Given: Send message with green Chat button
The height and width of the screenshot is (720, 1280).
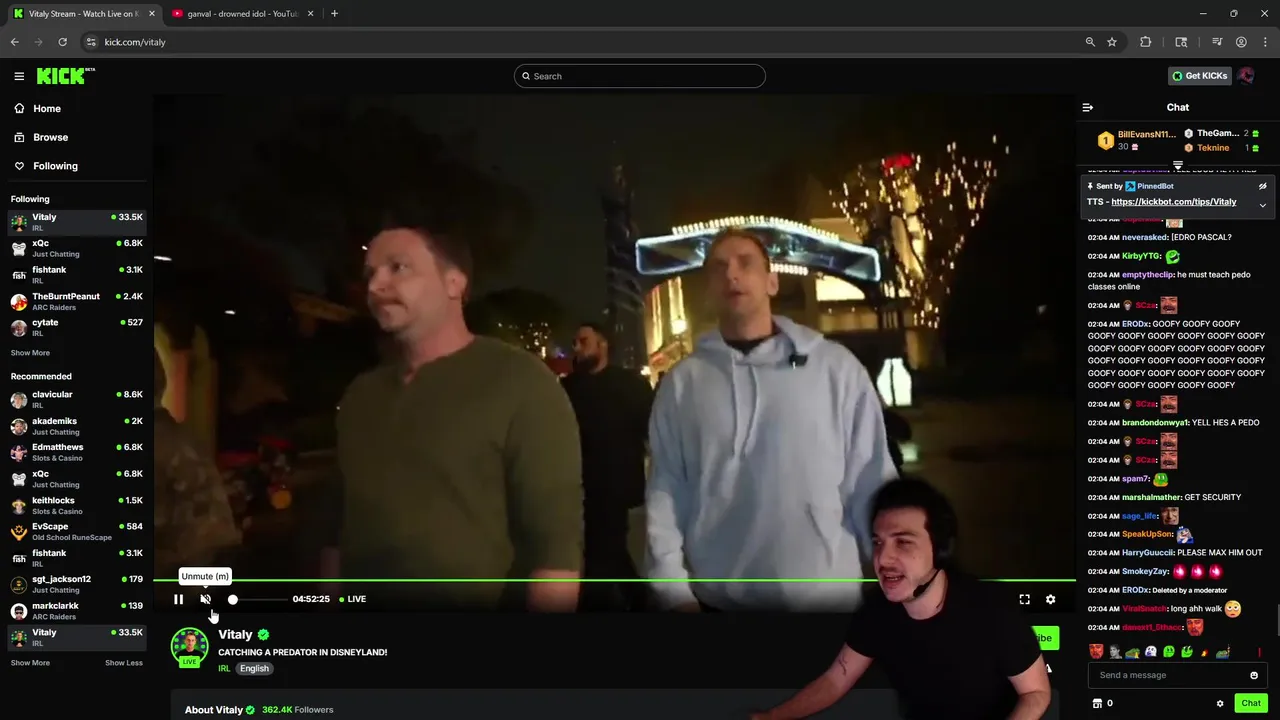Looking at the screenshot, I should click(x=1251, y=703).
